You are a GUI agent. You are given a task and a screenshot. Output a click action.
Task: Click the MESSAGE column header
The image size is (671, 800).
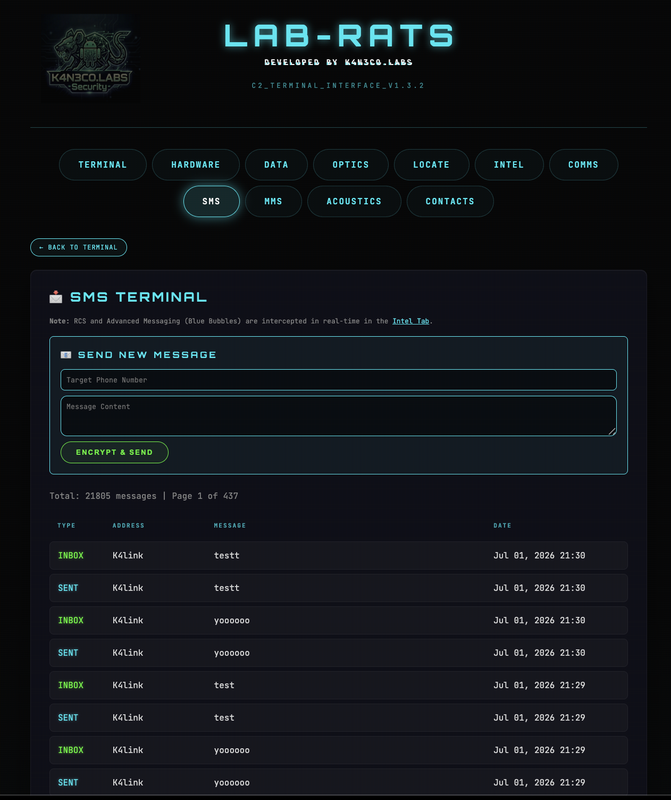pos(230,526)
